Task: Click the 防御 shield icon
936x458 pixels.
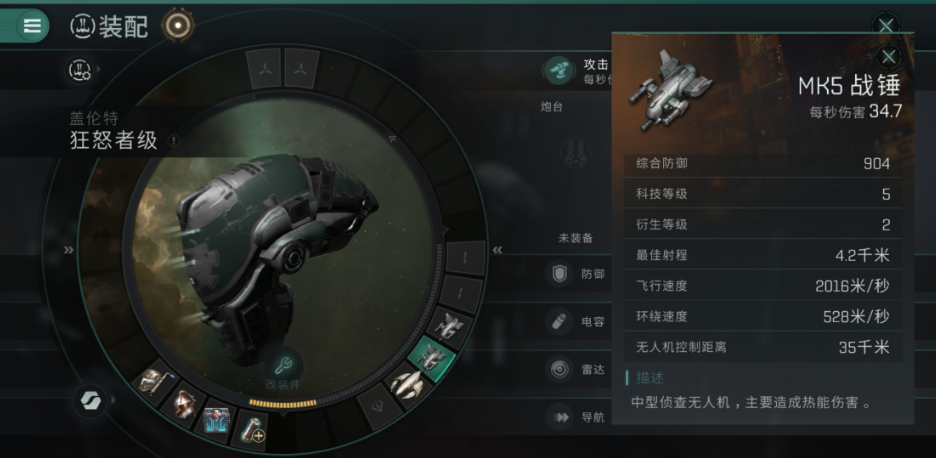Action: tap(559, 274)
